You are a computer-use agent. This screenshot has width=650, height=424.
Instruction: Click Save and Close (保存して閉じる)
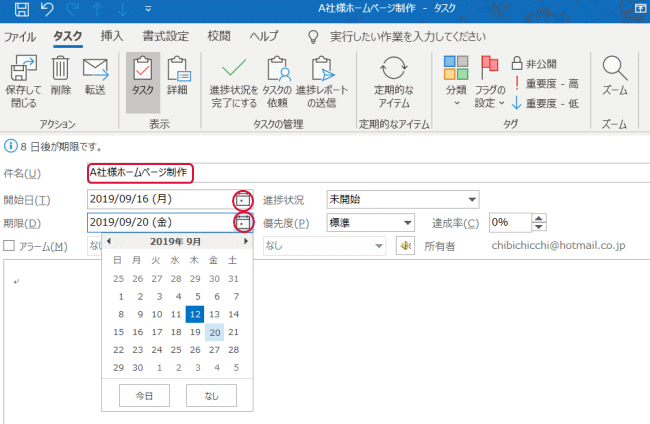pyautogui.click(x=24, y=81)
